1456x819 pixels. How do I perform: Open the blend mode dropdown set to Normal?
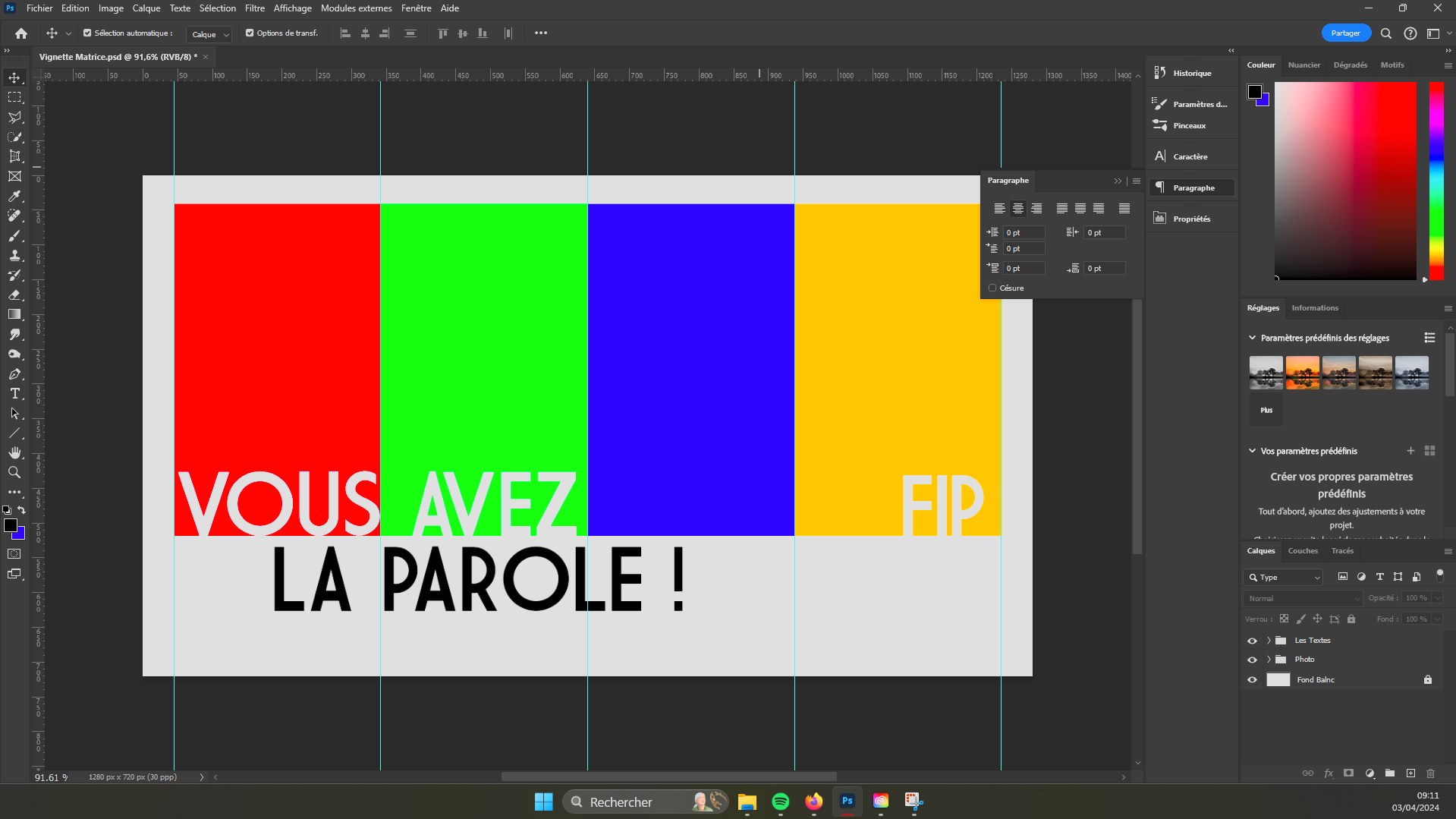[1301, 598]
